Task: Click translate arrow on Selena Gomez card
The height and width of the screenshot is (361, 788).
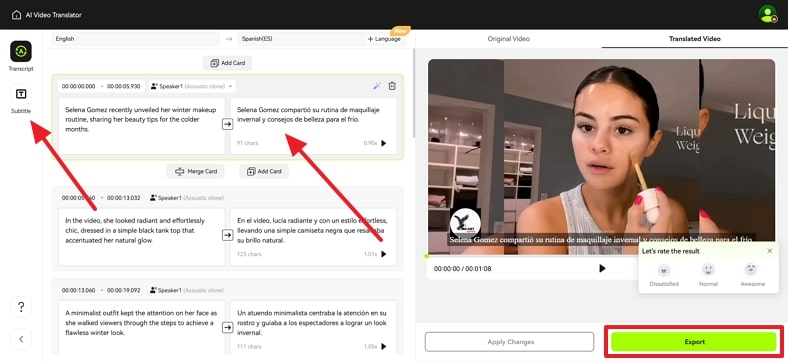Action: pyautogui.click(x=228, y=124)
